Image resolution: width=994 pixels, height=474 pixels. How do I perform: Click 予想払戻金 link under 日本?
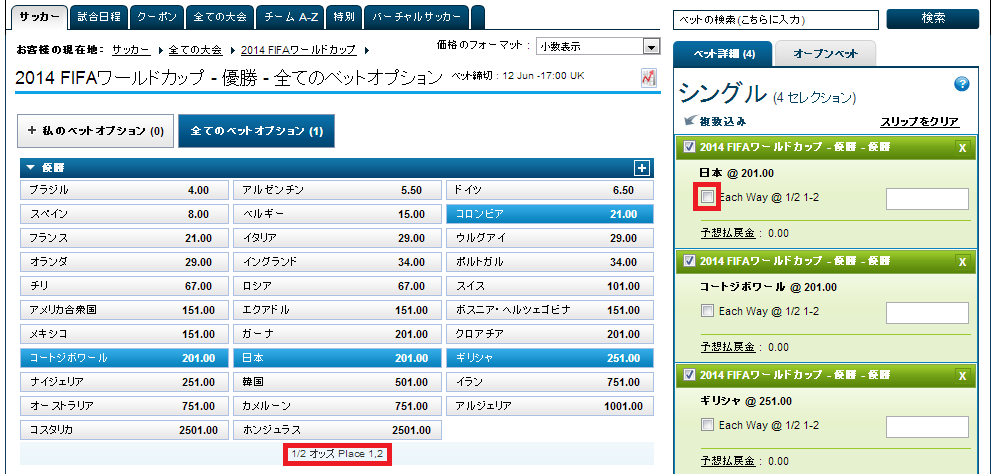[x=727, y=233]
